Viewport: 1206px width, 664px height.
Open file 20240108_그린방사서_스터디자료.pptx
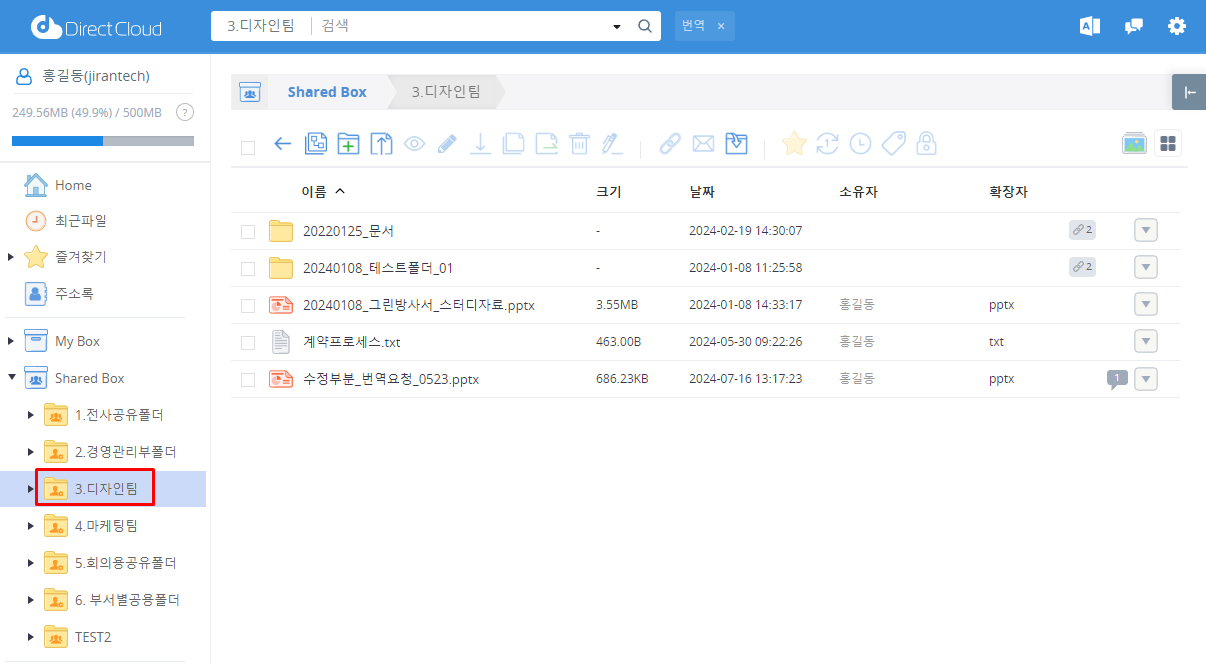pyautogui.click(x=418, y=305)
